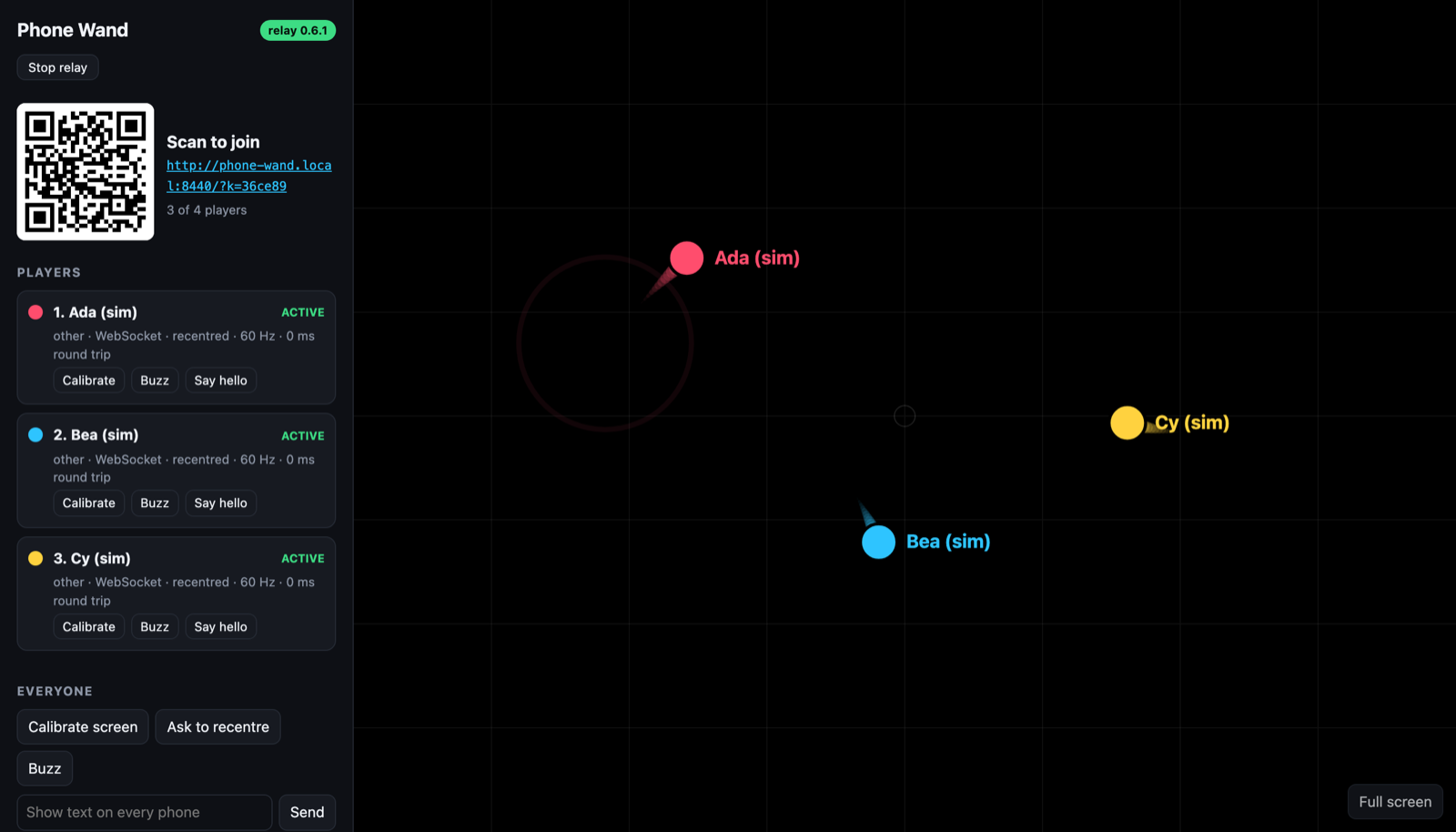Buzz Ada (sim) player

(x=155, y=380)
